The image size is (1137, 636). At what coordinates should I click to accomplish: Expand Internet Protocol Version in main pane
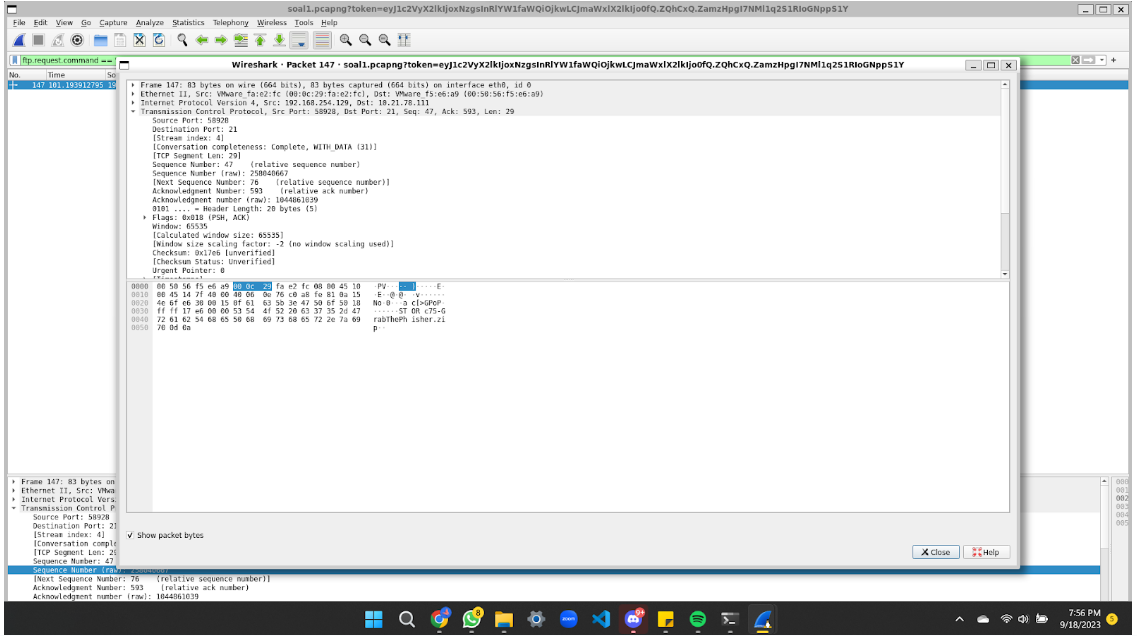coord(14,500)
